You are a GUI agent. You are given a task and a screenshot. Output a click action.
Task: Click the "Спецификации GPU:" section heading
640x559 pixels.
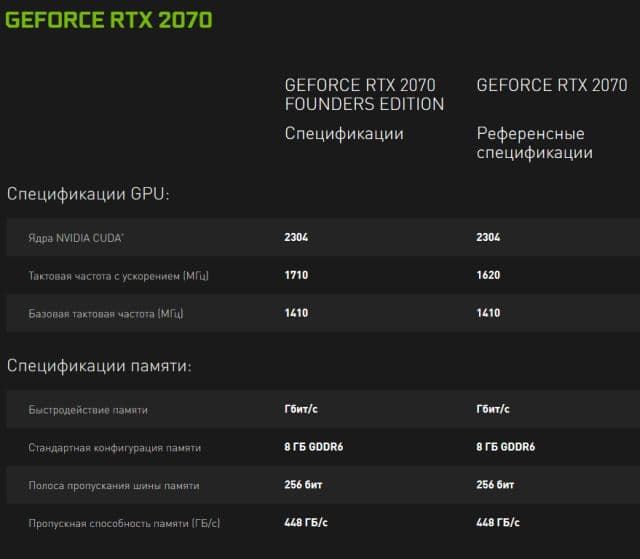(x=88, y=194)
